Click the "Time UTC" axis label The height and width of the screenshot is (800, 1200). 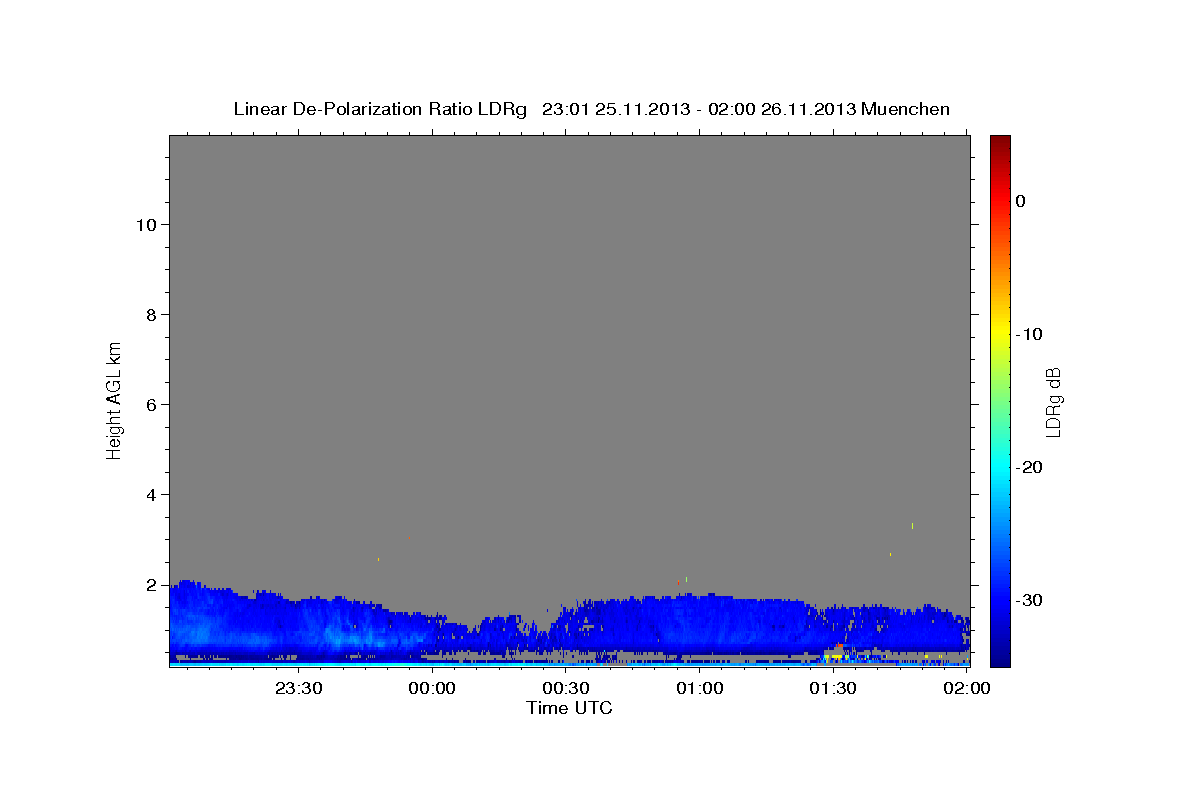point(569,708)
